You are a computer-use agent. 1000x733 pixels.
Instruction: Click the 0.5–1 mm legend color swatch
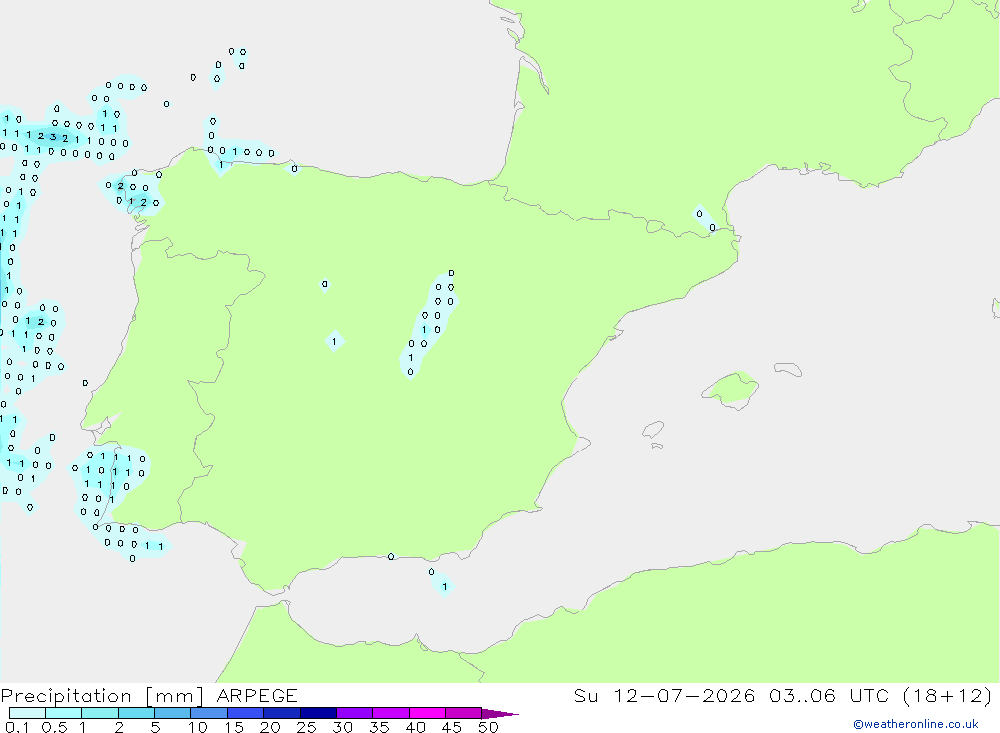point(63,713)
